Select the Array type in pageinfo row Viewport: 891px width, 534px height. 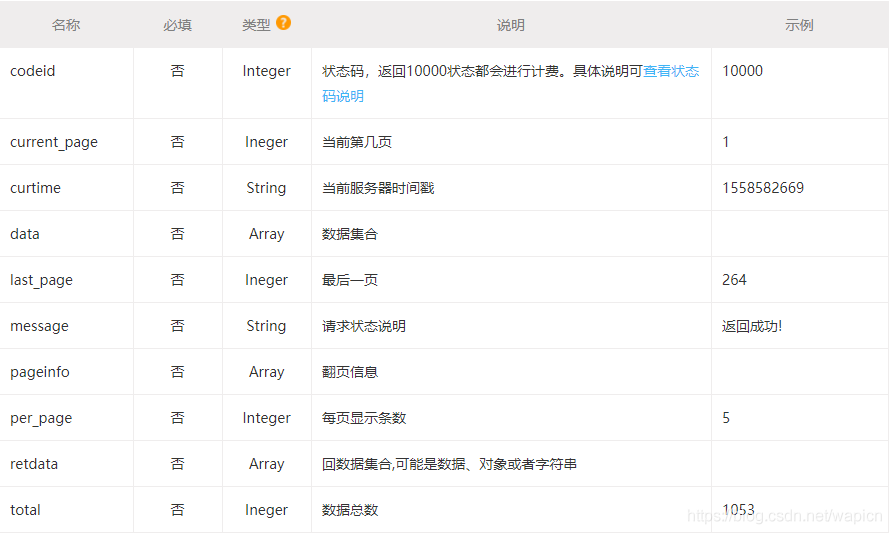point(267,372)
